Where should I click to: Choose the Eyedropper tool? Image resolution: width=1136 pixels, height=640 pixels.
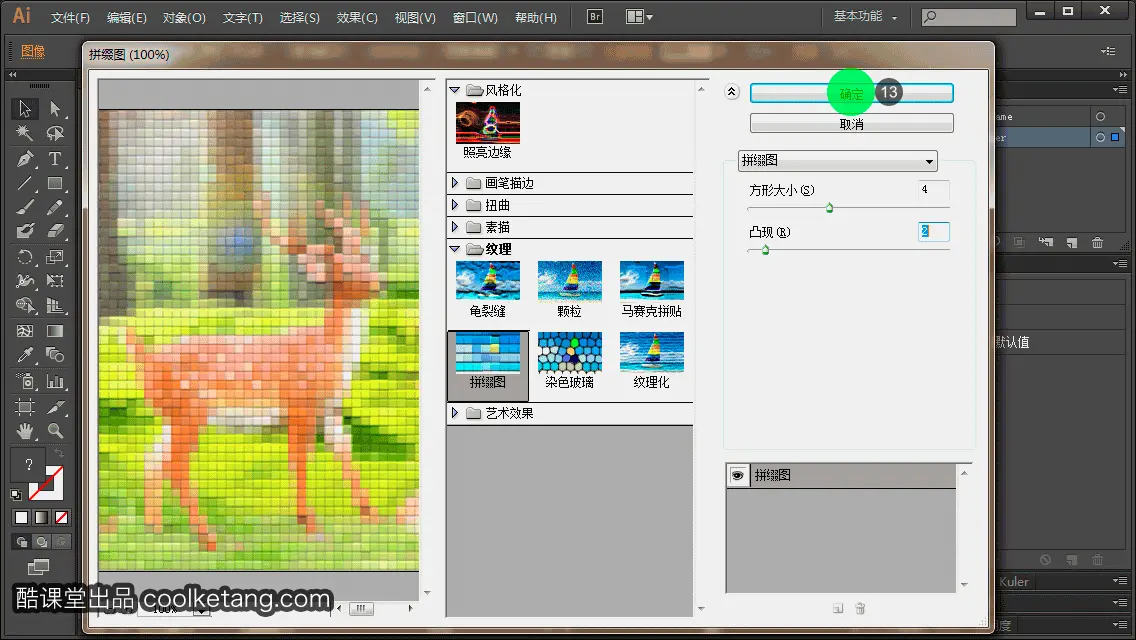tap(25, 355)
